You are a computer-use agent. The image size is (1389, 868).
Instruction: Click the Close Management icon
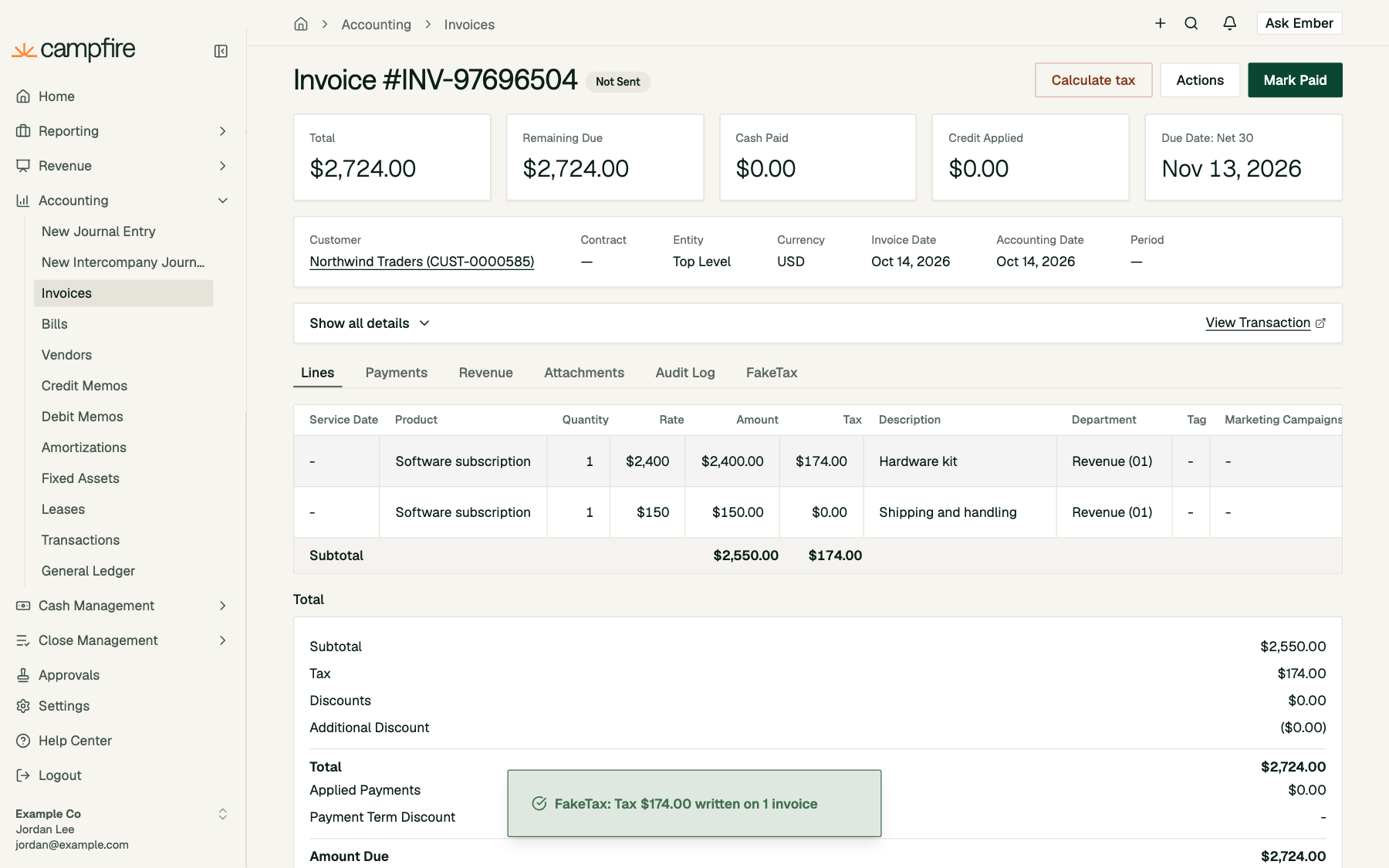click(x=23, y=640)
